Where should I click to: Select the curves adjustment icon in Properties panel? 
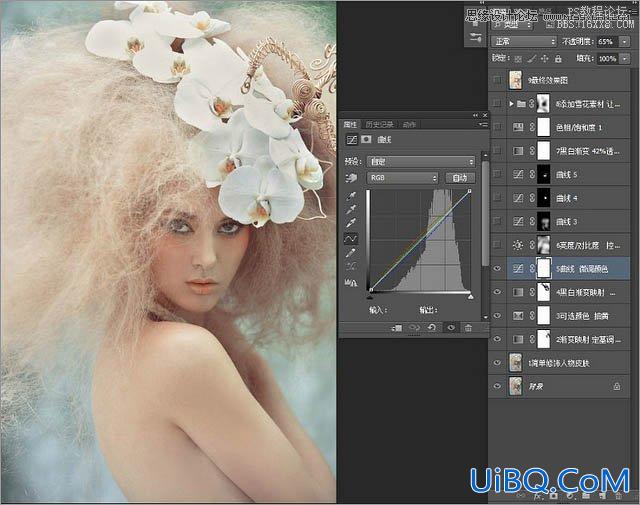tap(351, 140)
